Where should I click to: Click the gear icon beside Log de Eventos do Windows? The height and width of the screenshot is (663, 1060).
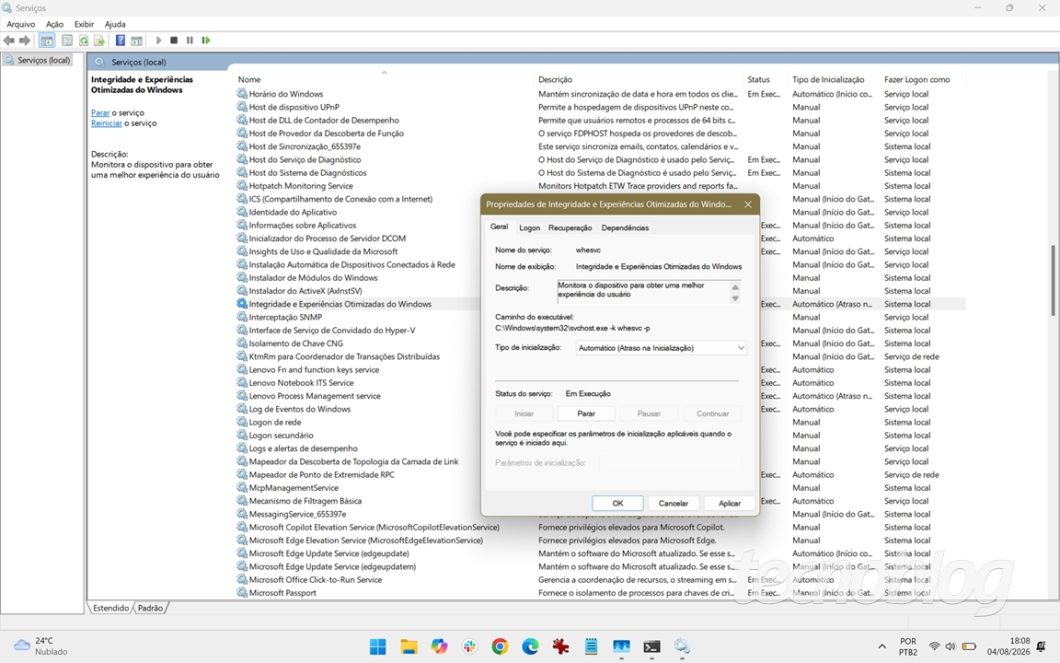(242, 409)
